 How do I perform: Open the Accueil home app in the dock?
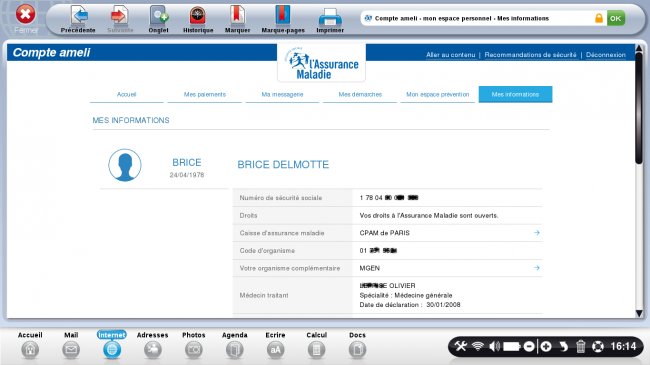point(30,345)
